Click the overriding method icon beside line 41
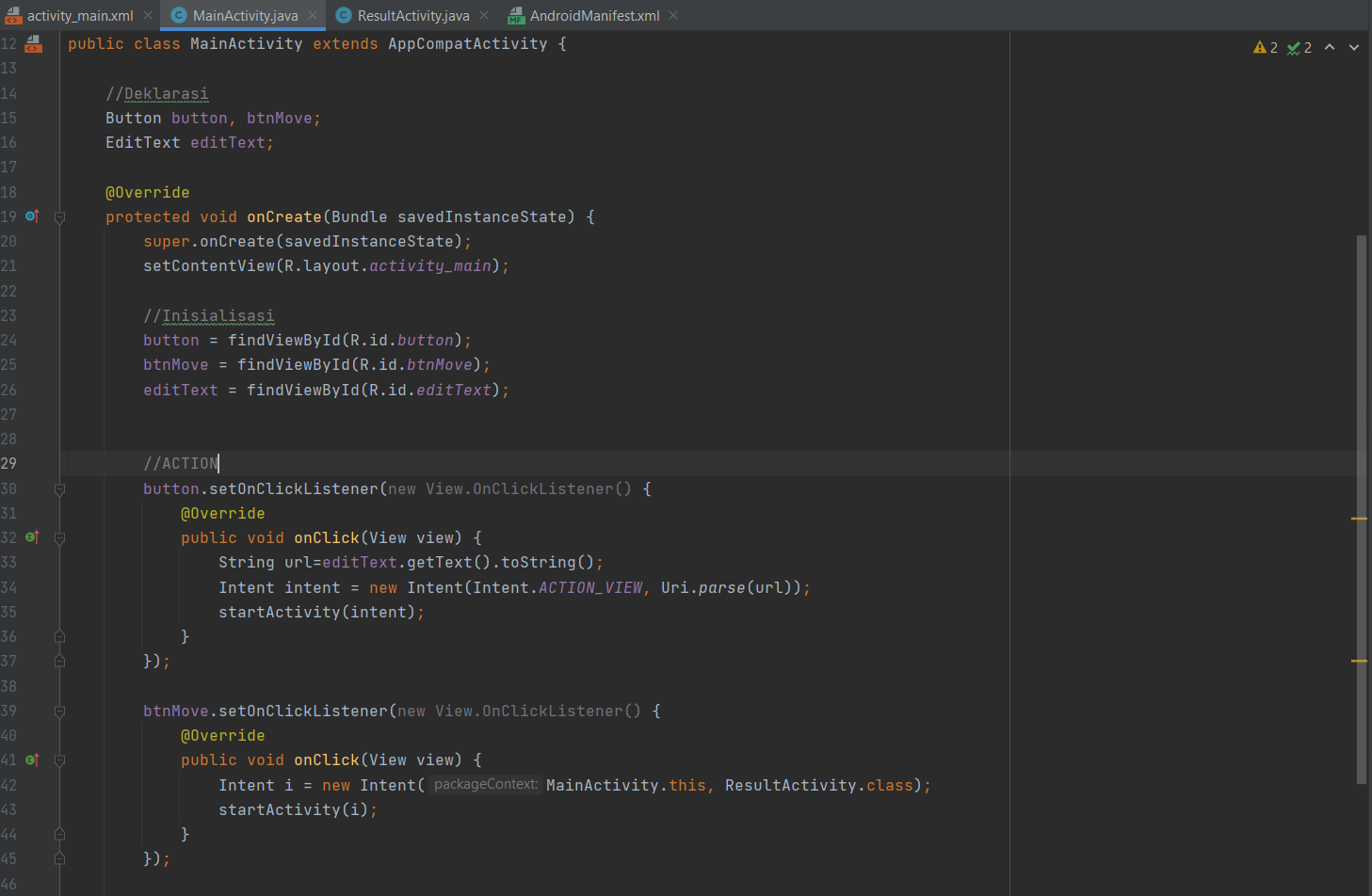 [32, 760]
